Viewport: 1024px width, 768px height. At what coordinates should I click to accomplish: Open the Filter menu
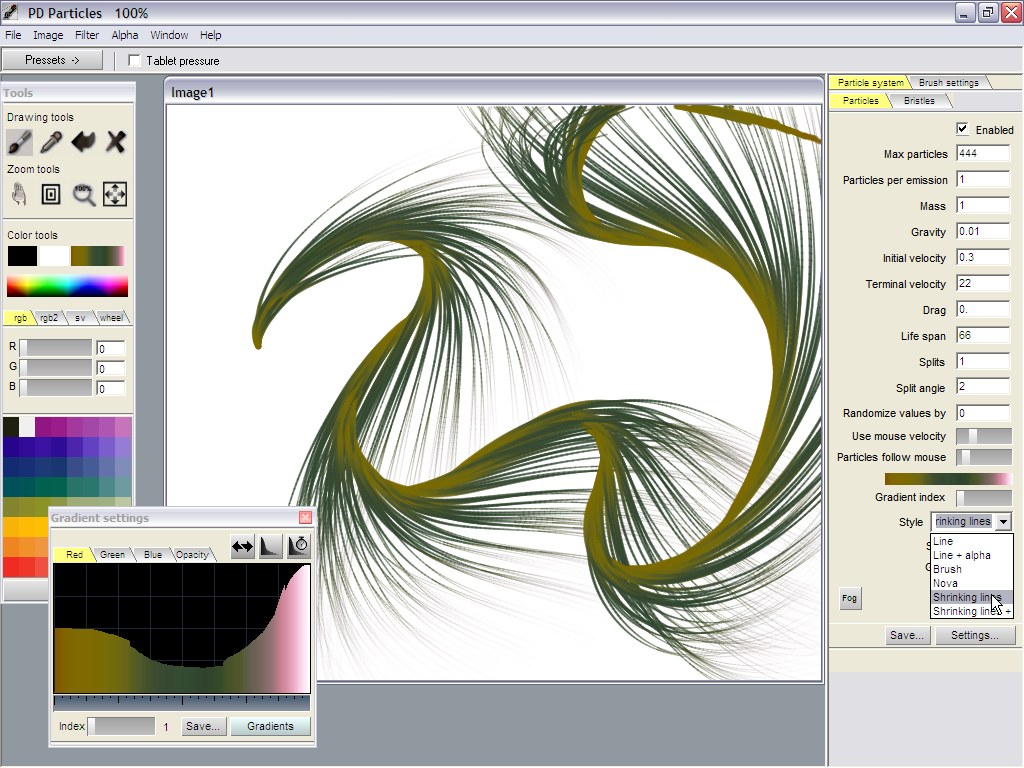coord(87,35)
